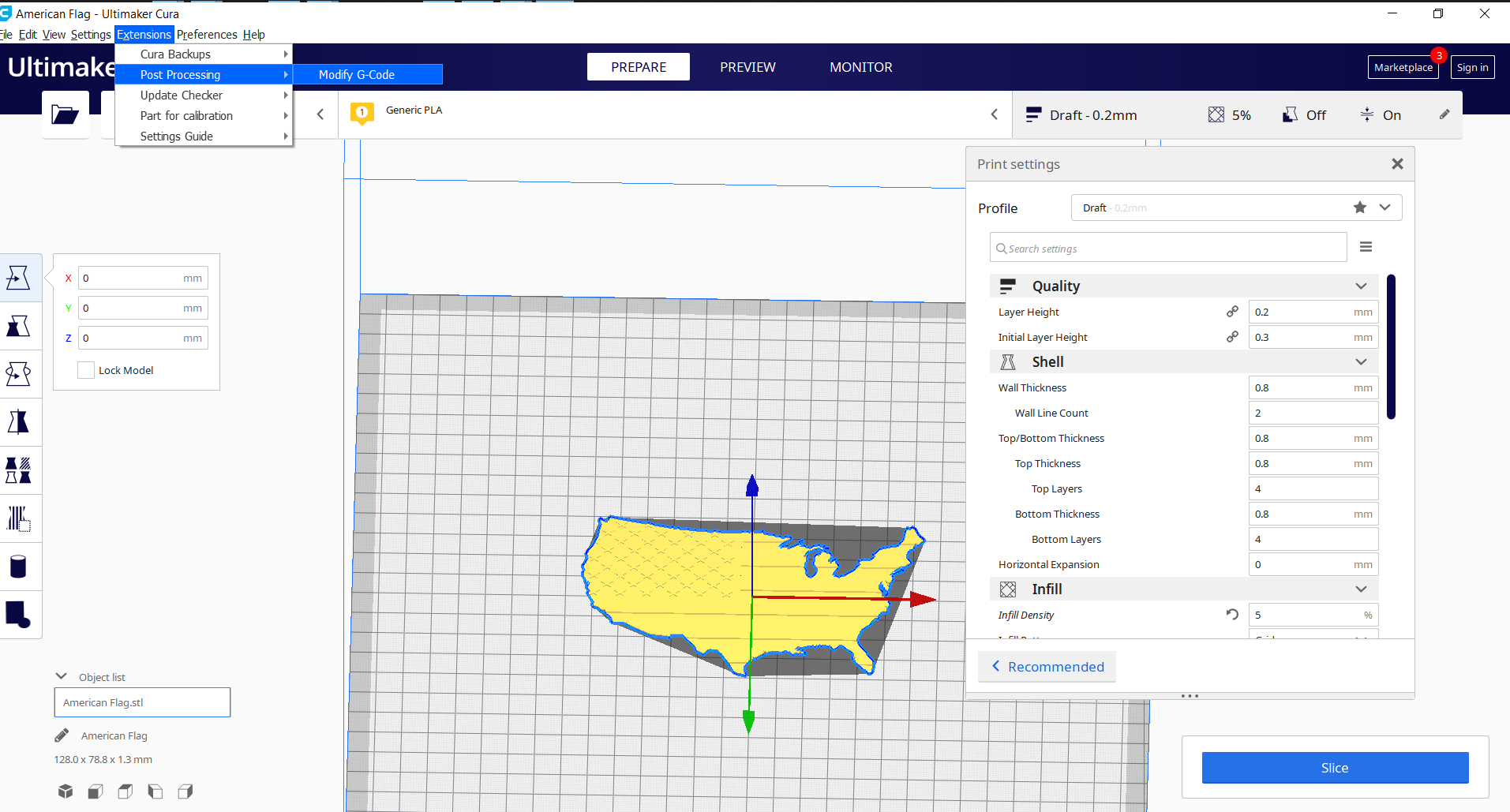
Task: Click the Slice button
Action: click(x=1335, y=767)
